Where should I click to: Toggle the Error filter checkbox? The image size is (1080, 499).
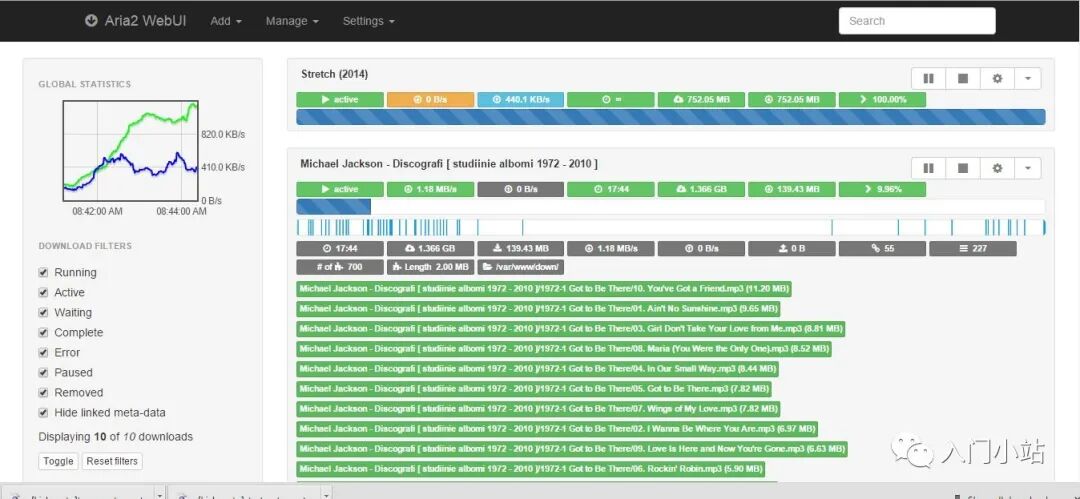click(43, 352)
